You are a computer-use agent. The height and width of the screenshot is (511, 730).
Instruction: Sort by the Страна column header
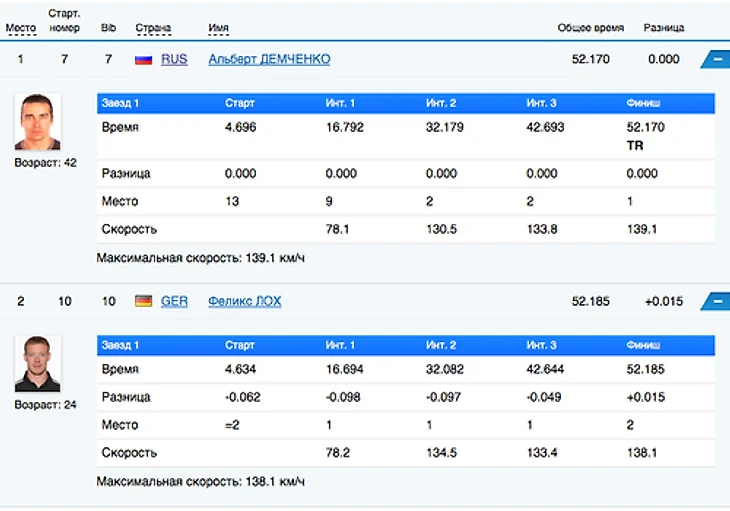[x=152, y=28]
